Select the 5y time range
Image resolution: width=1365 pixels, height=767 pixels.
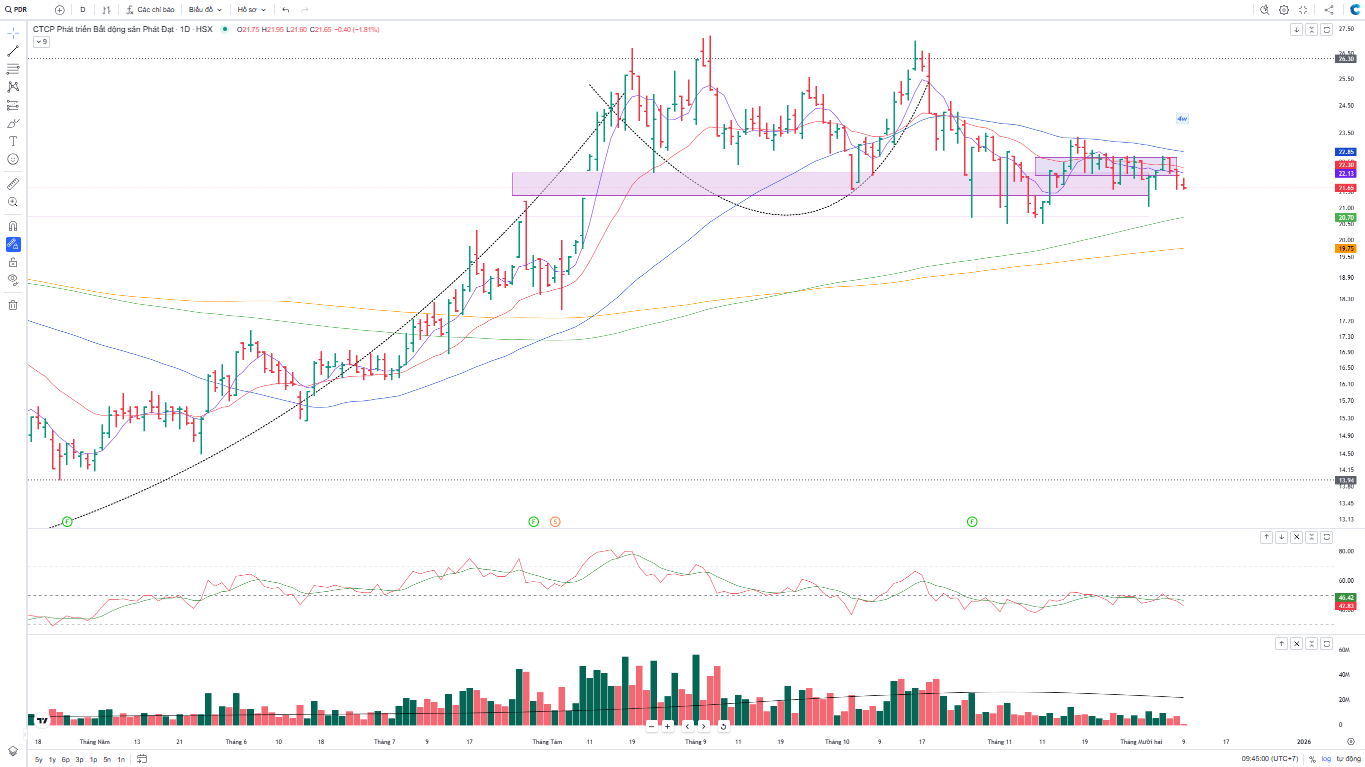pyautogui.click(x=38, y=759)
